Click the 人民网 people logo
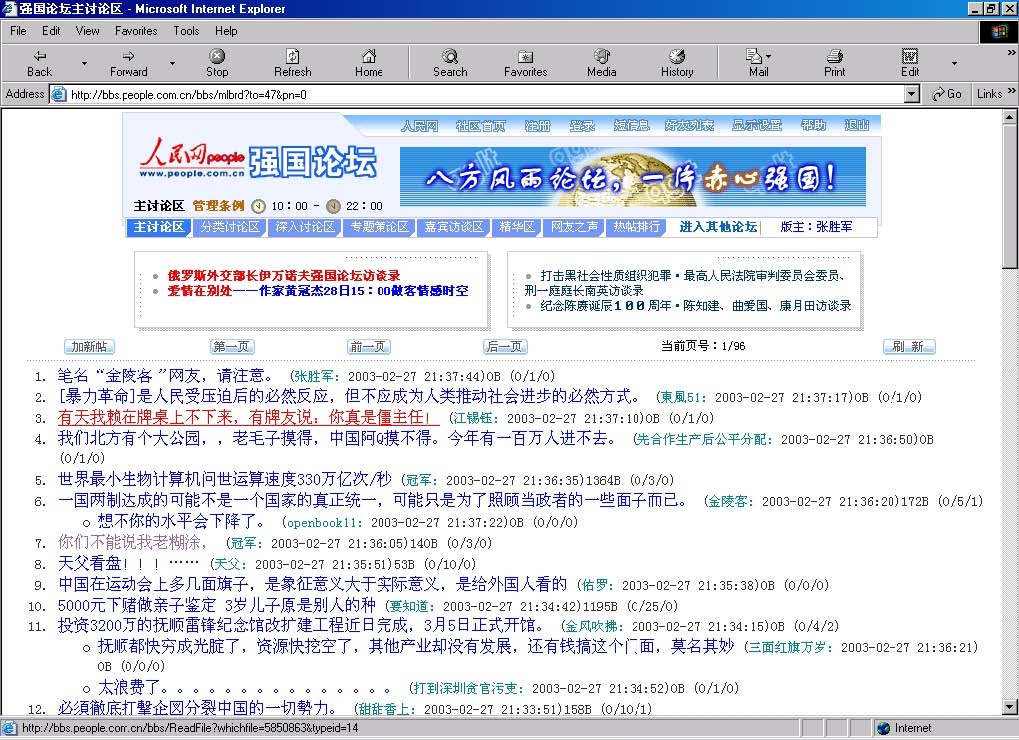The width and height of the screenshot is (1019, 740). pyautogui.click(x=192, y=159)
